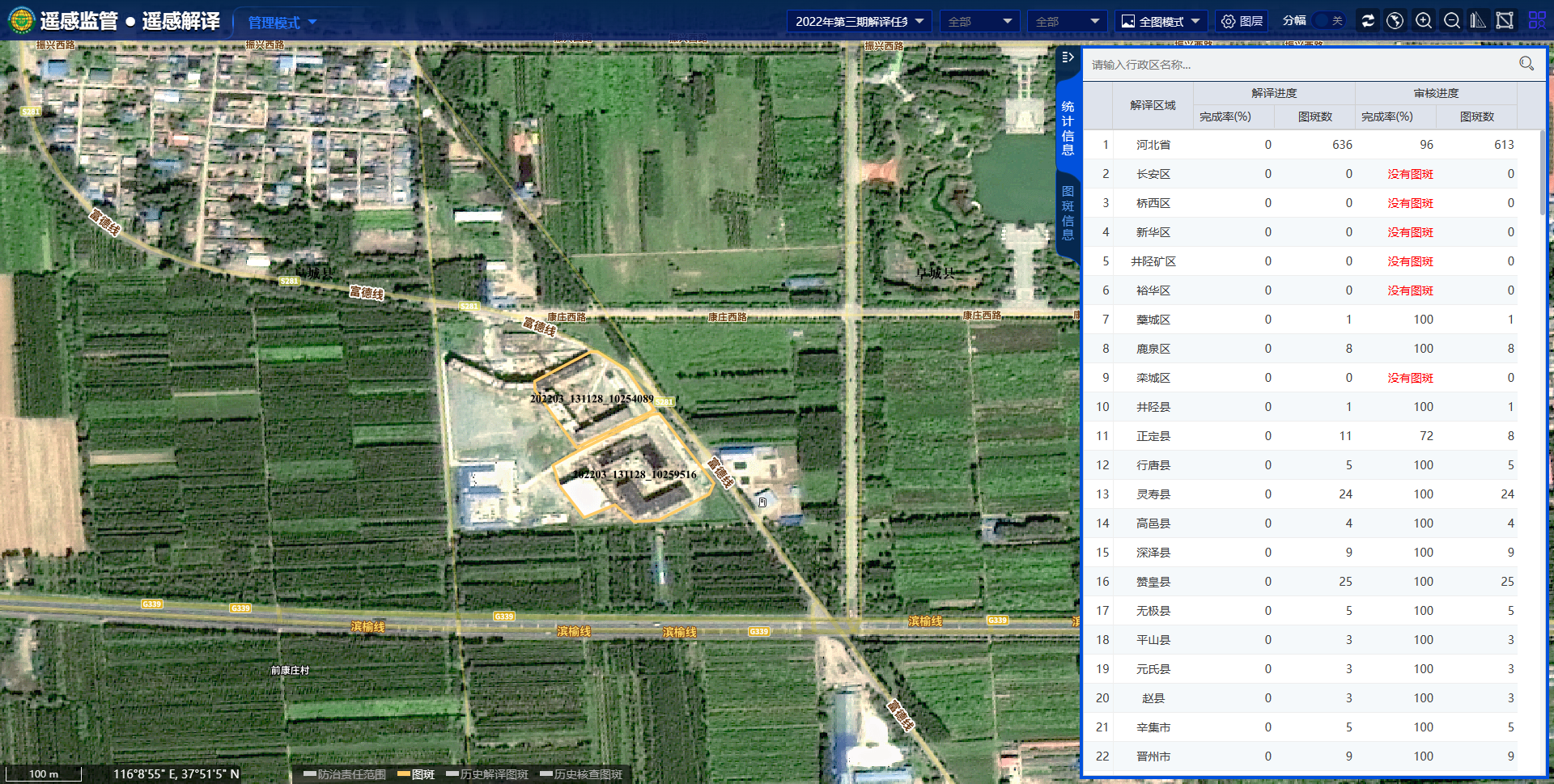
Task: Switch to the 统计信息 tab
Action: pos(1068,128)
